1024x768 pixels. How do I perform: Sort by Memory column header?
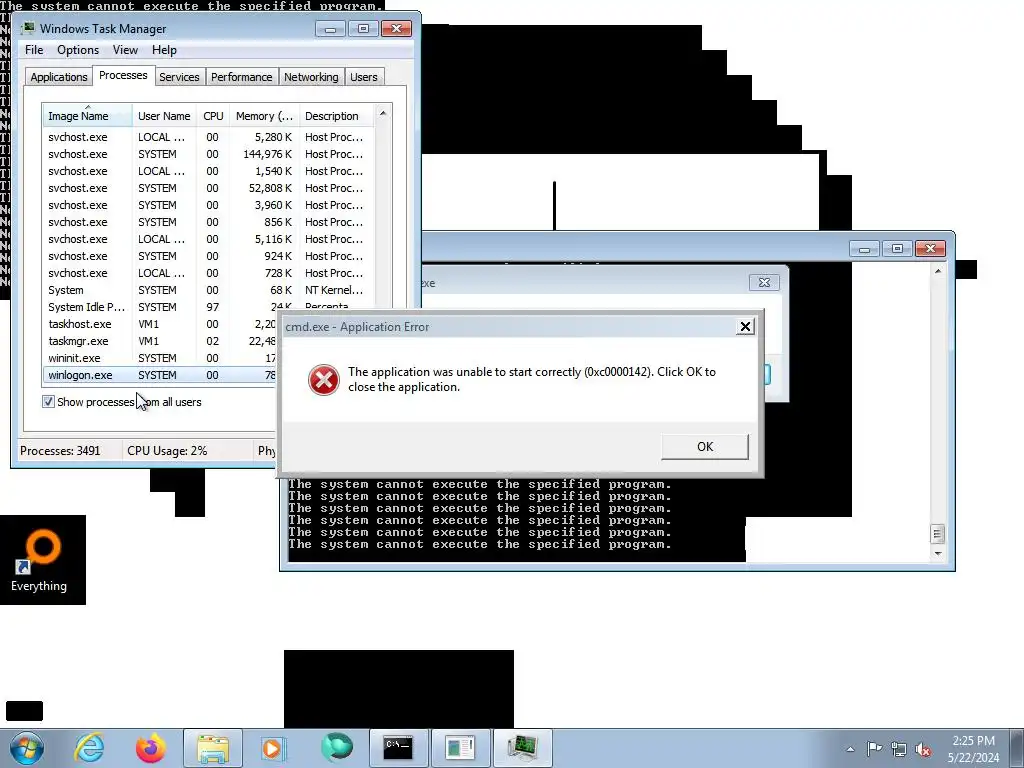click(x=264, y=116)
